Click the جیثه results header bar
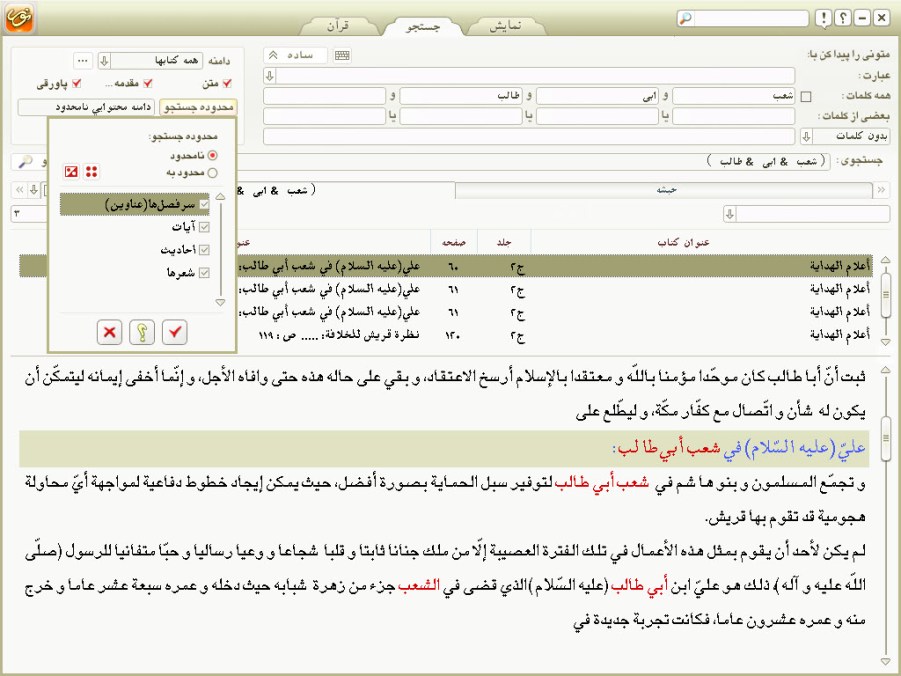The image size is (901, 676). pos(664,190)
